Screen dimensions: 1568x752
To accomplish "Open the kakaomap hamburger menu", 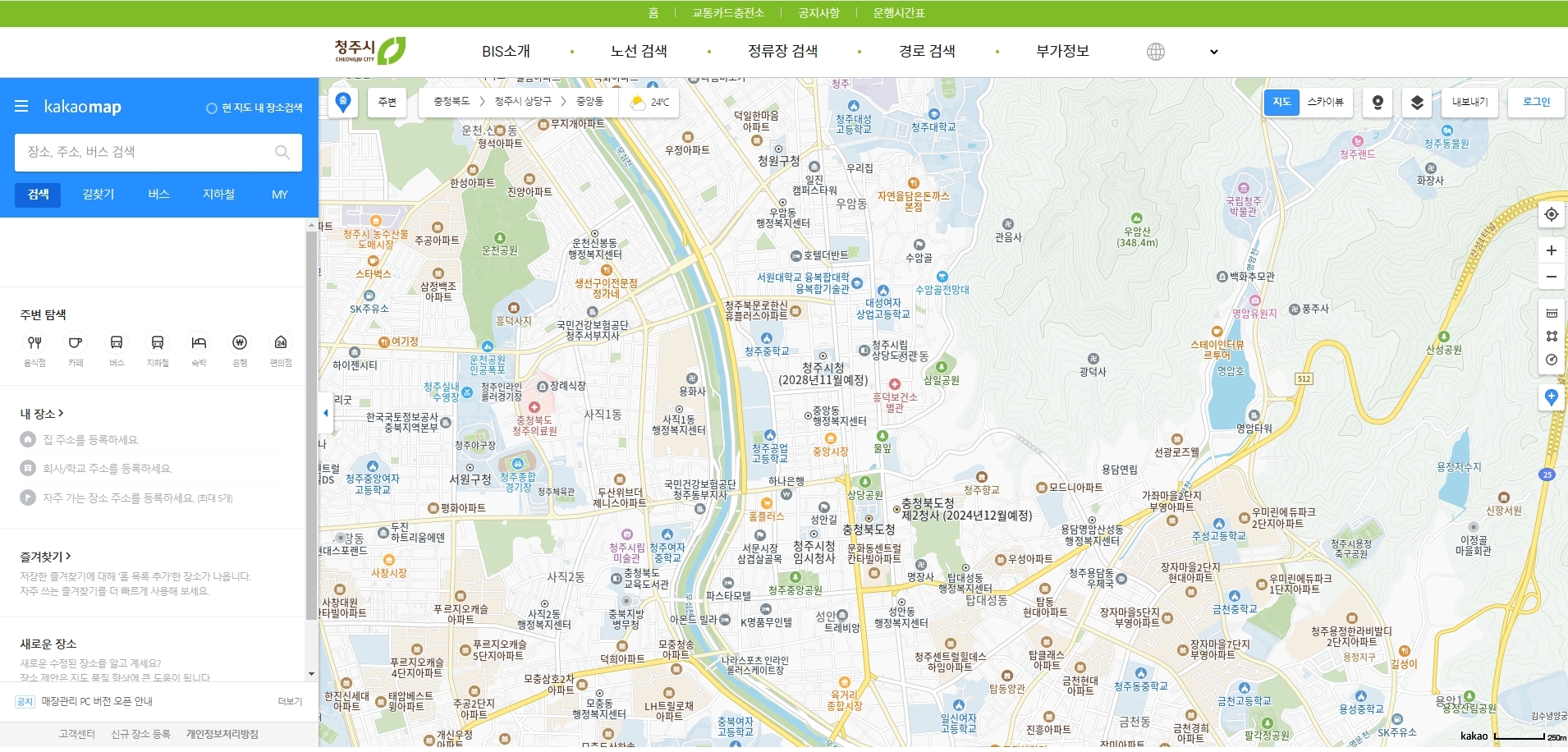I will coord(21,107).
